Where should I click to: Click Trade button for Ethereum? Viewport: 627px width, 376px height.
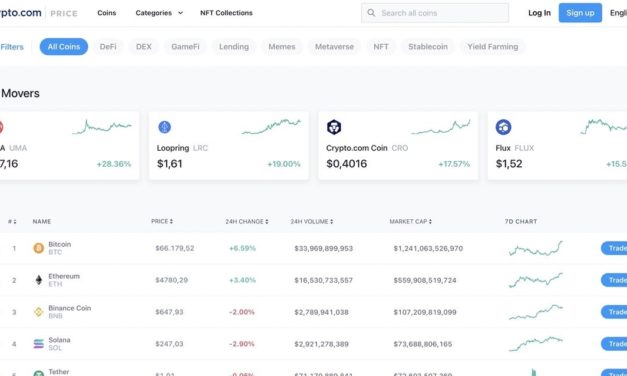[614, 280]
